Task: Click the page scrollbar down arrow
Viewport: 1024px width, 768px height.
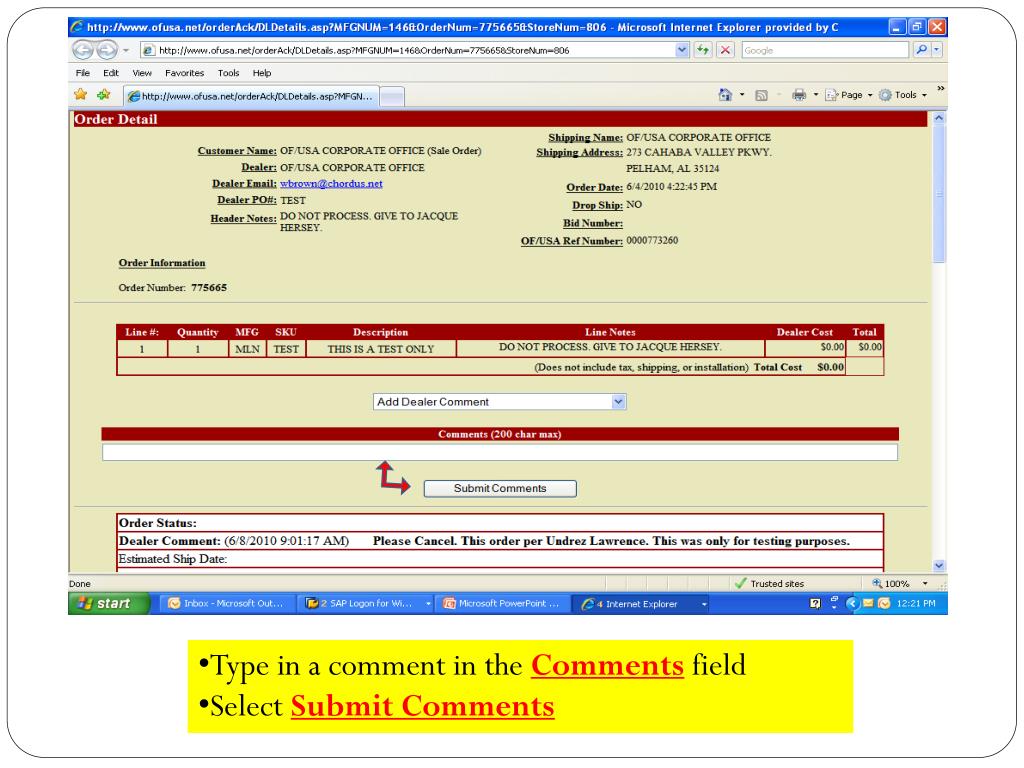Action: point(939,566)
